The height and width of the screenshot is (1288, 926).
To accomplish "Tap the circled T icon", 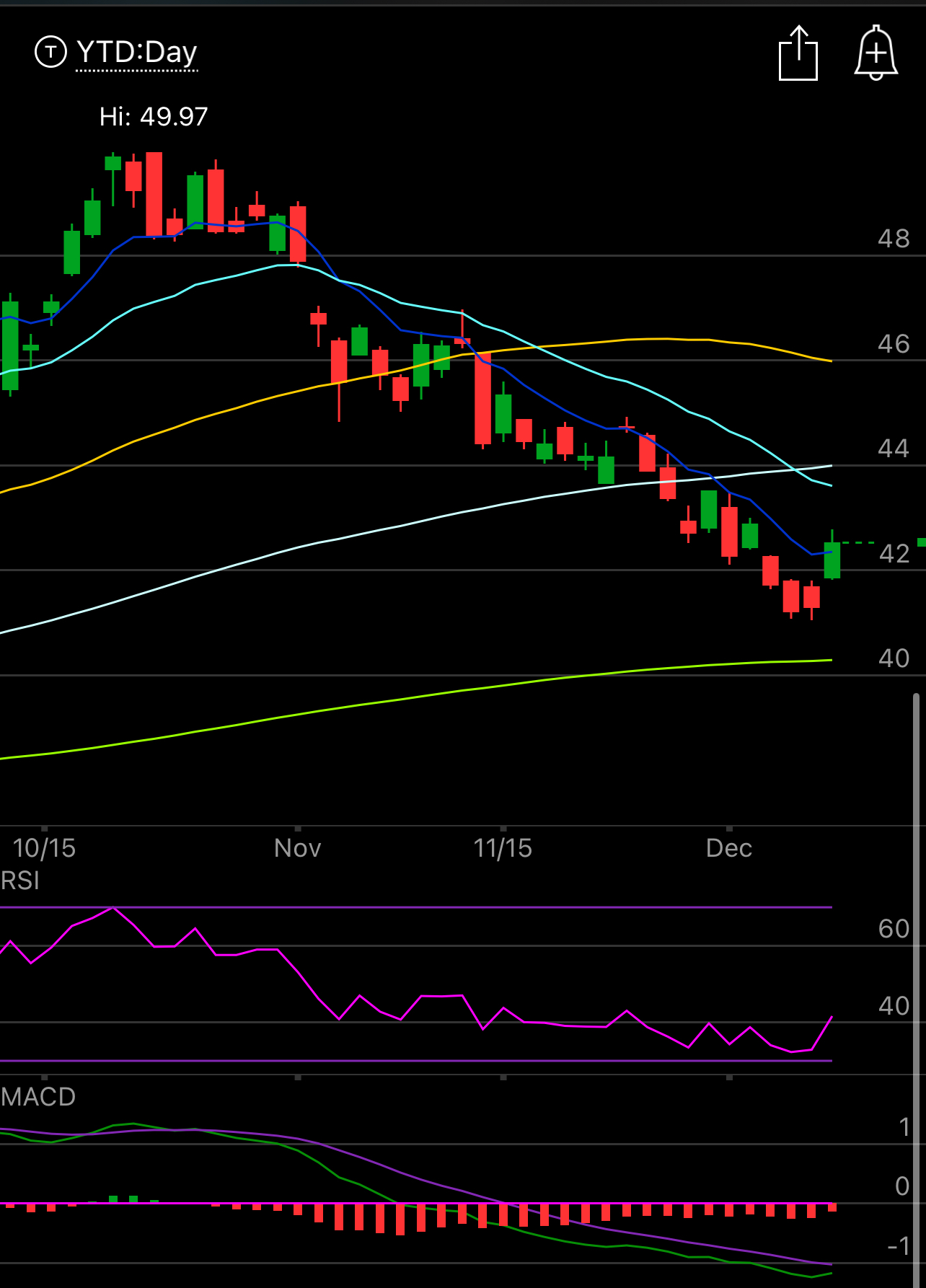I will [50, 52].
